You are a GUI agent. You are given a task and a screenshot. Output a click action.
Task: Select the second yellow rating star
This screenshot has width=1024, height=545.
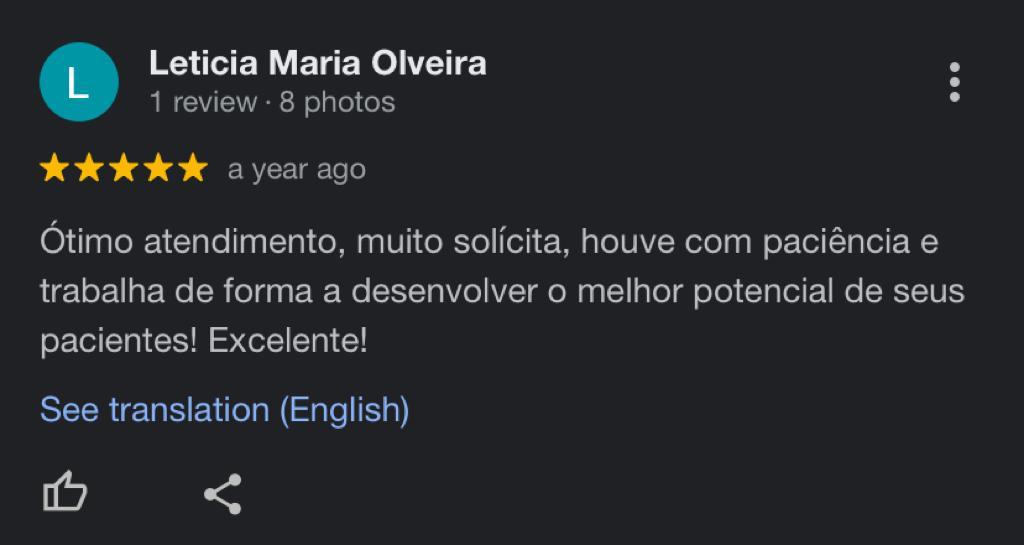pyautogui.click(x=89, y=169)
